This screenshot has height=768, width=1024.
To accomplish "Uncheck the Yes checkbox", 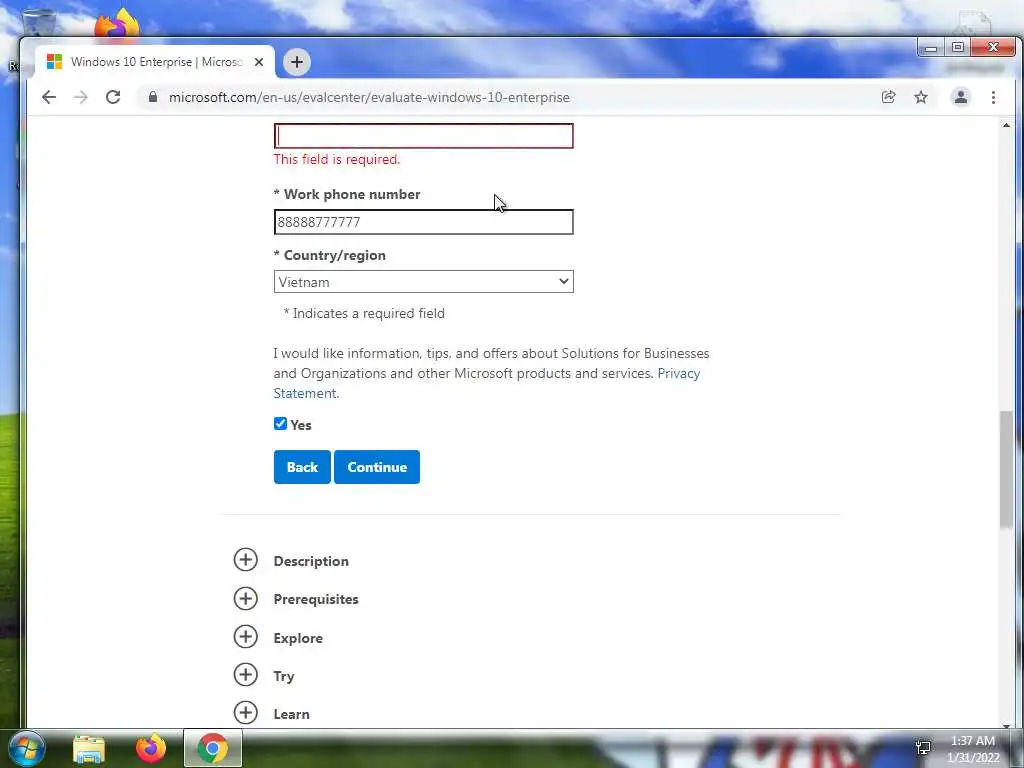I will tap(280, 424).
